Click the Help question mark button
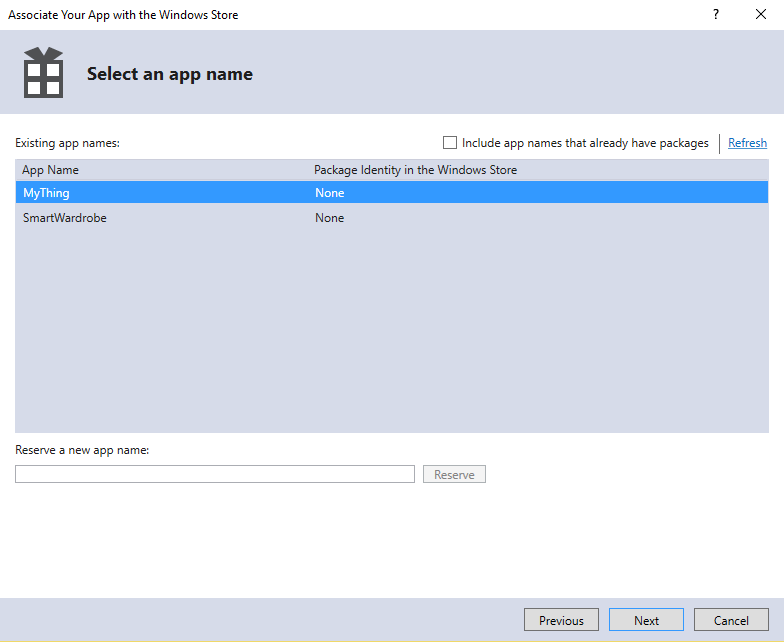The height and width of the screenshot is (642, 784). [x=715, y=15]
